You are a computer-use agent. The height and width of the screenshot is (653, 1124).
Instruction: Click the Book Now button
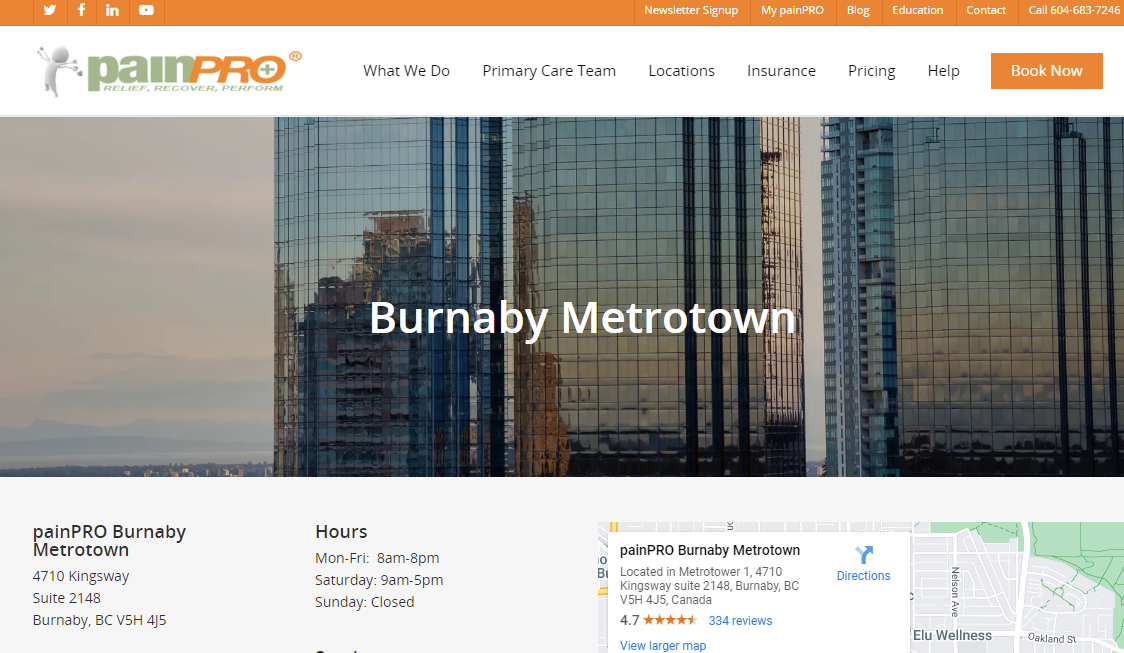tap(1047, 71)
